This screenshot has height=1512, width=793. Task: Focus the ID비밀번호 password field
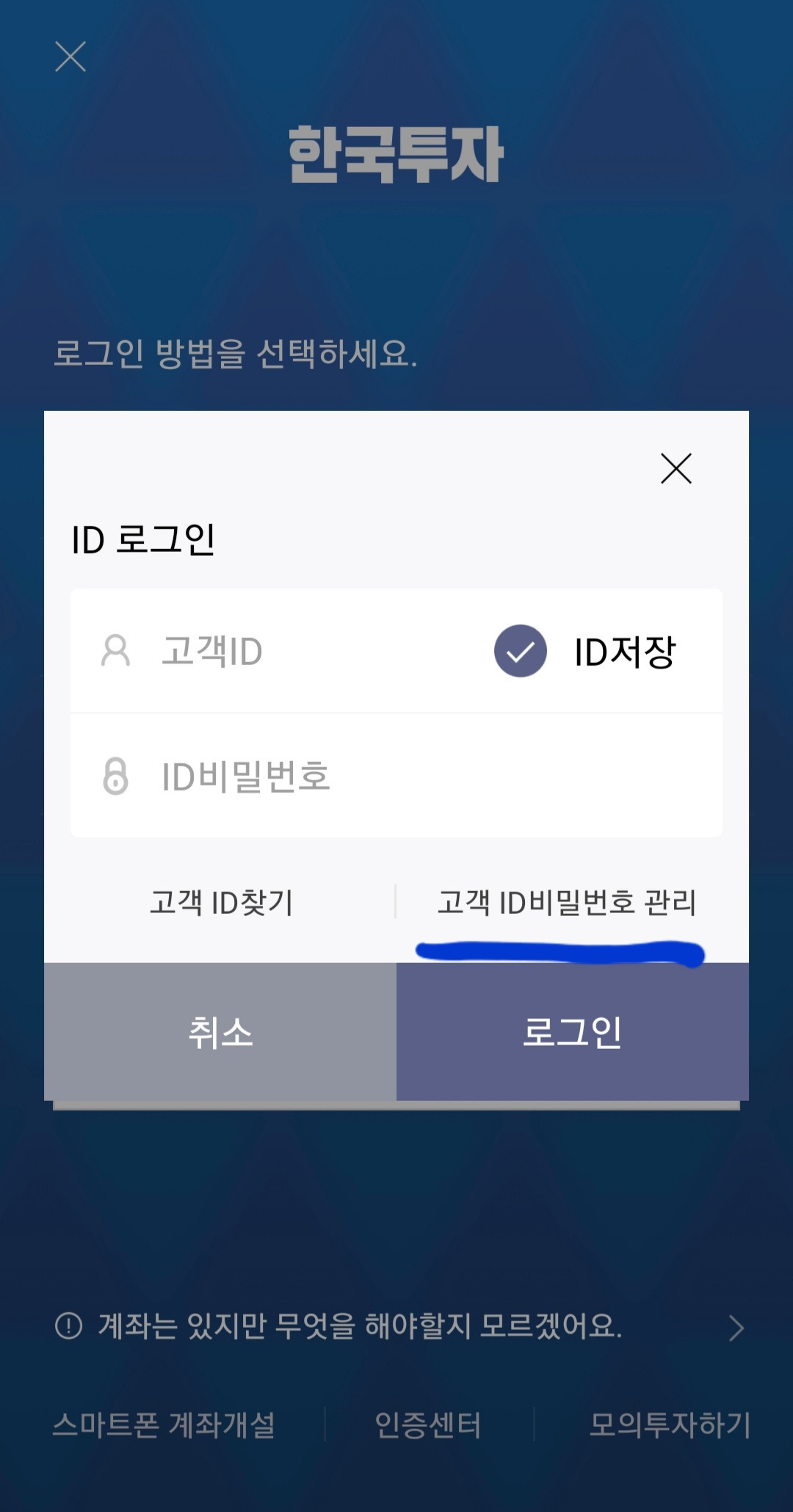396,776
